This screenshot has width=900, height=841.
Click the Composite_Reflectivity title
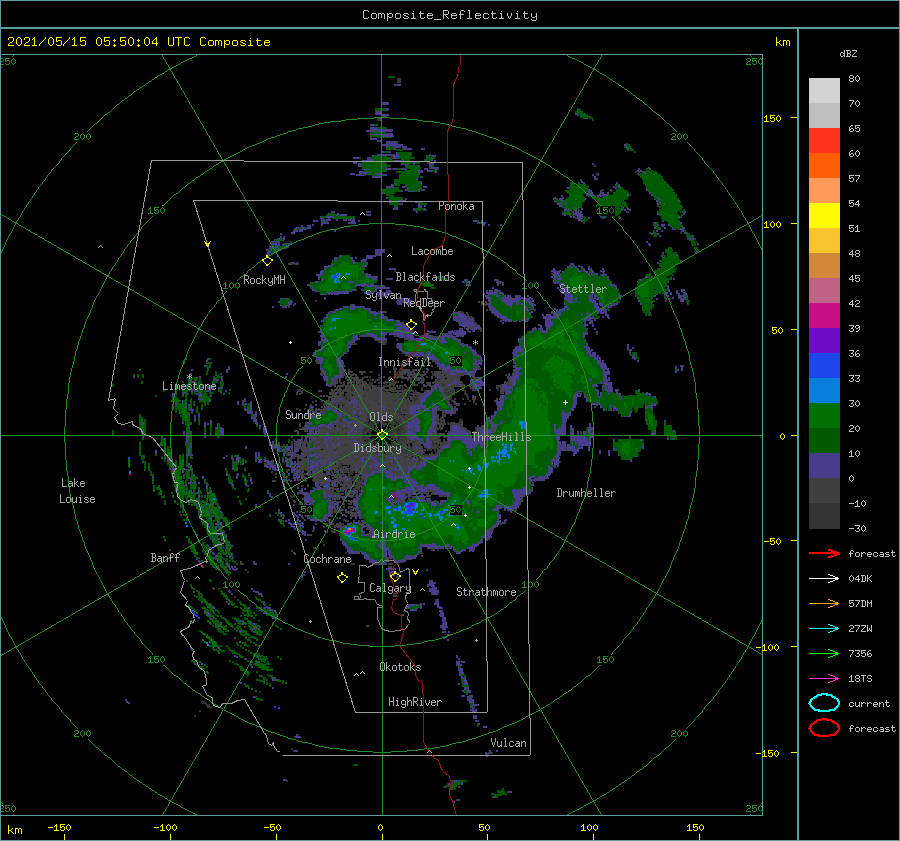click(x=449, y=15)
